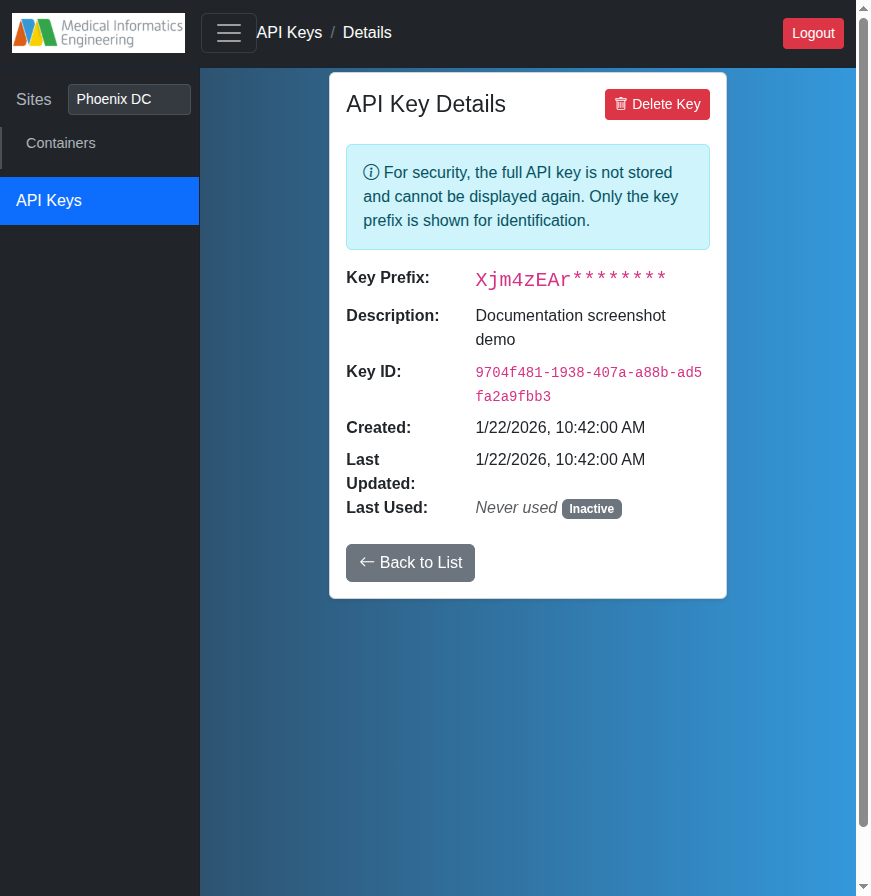Click the Delete Key button
The image size is (871, 896).
[657, 104]
